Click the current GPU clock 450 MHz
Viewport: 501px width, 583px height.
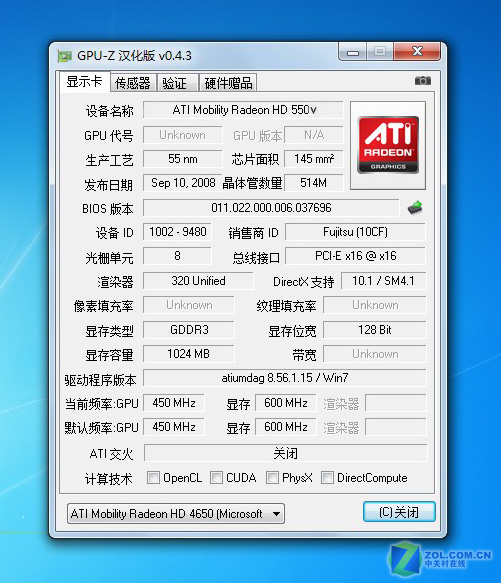[174, 403]
